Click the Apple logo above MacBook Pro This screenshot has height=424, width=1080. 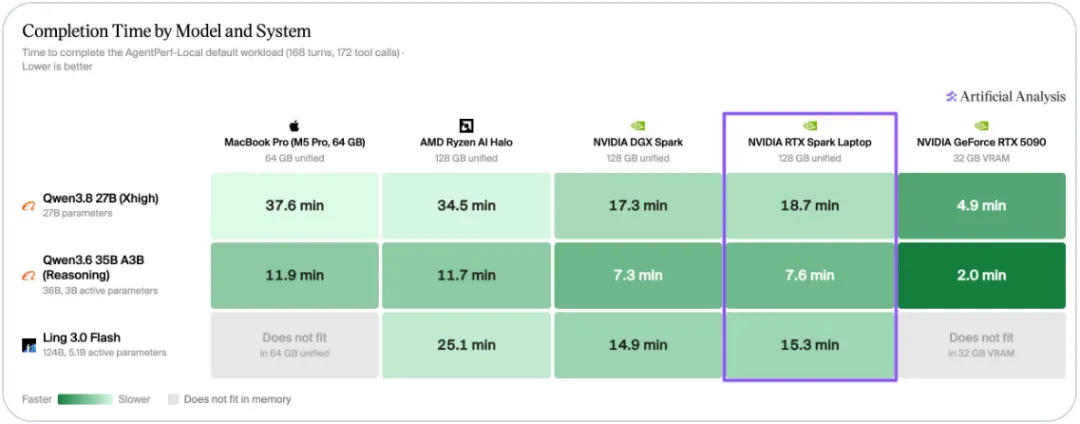click(x=295, y=126)
